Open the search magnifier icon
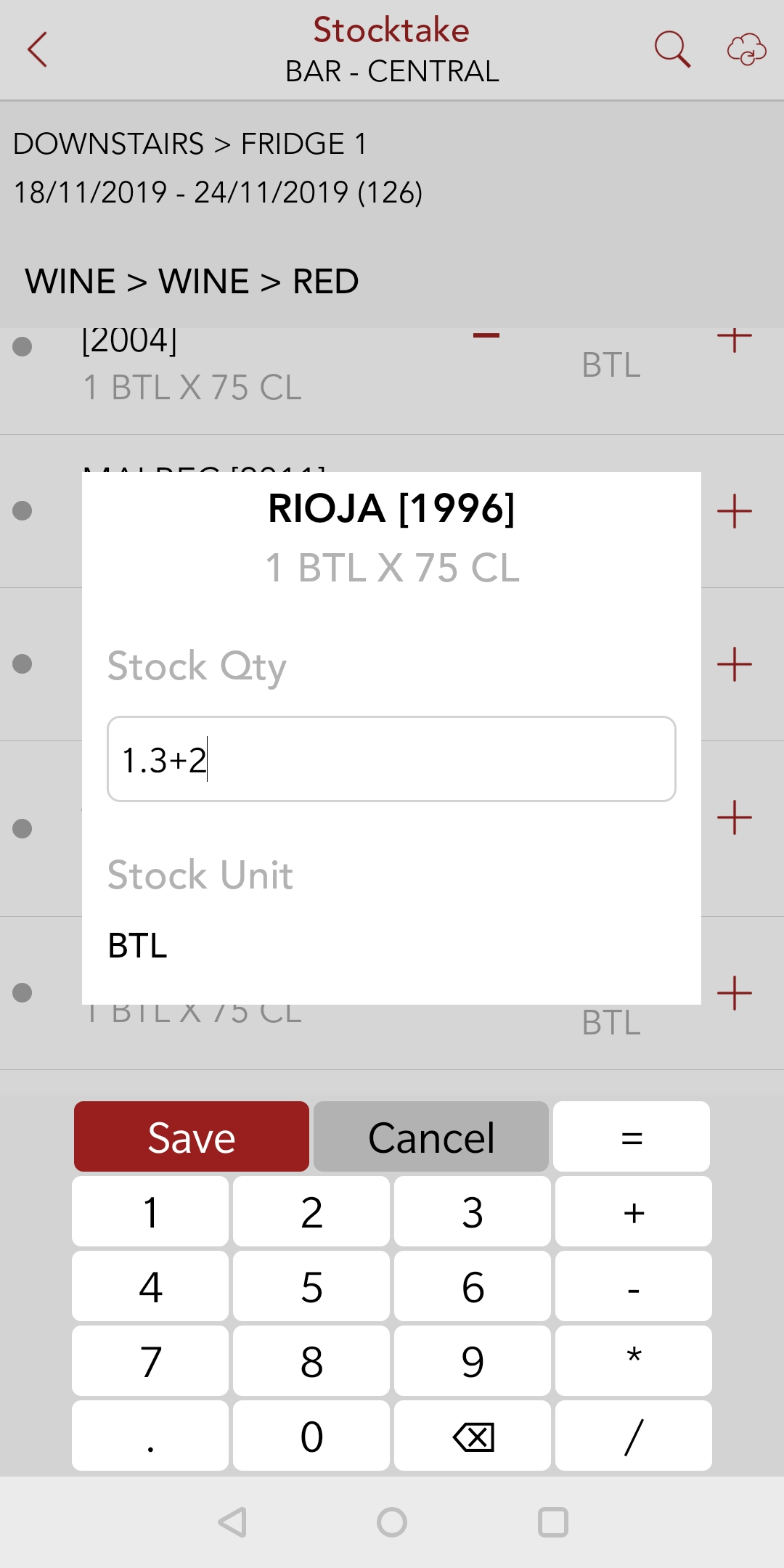The height and width of the screenshot is (1568, 784). click(671, 49)
